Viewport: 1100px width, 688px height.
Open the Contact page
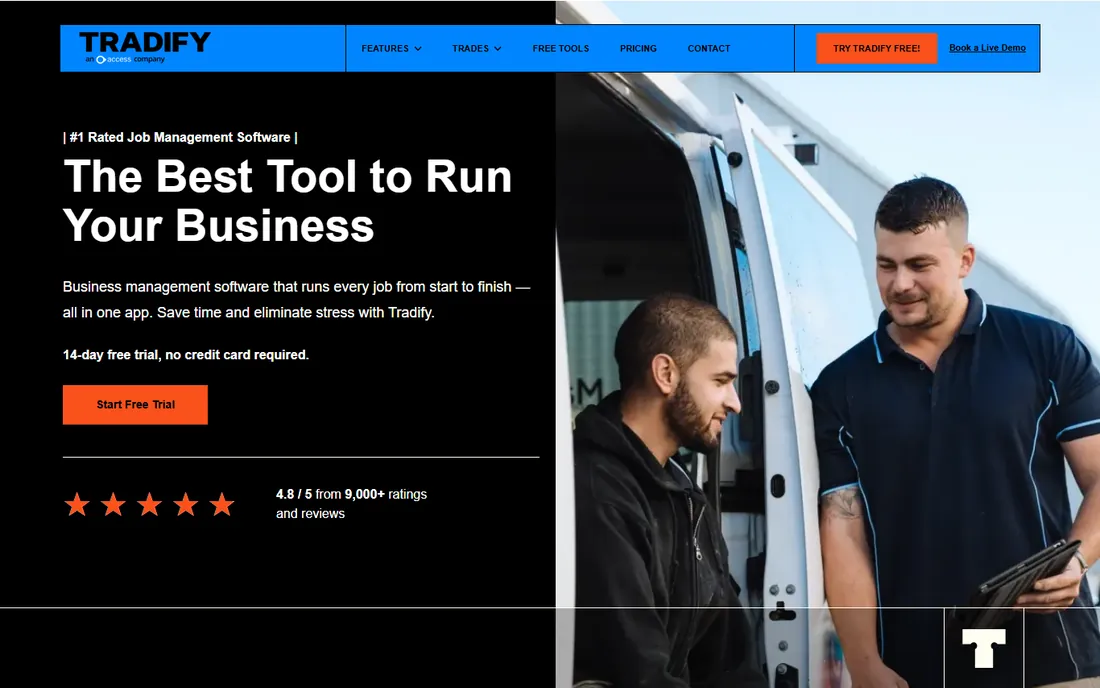tap(709, 48)
